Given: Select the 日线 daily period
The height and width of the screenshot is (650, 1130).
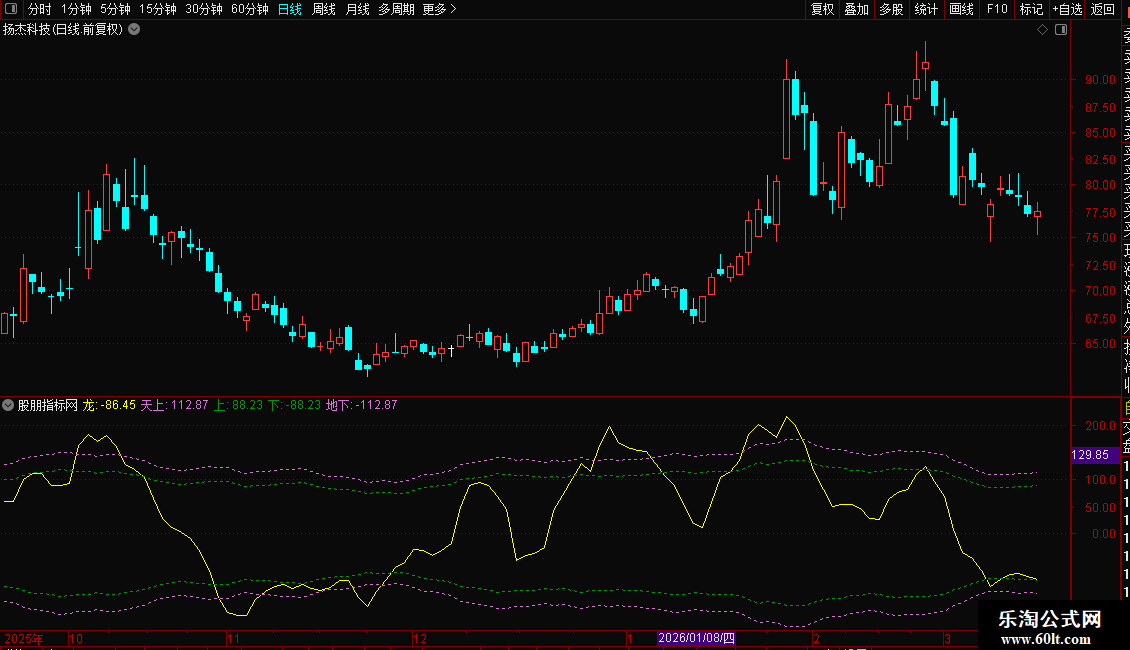Looking at the screenshot, I should point(290,9).
